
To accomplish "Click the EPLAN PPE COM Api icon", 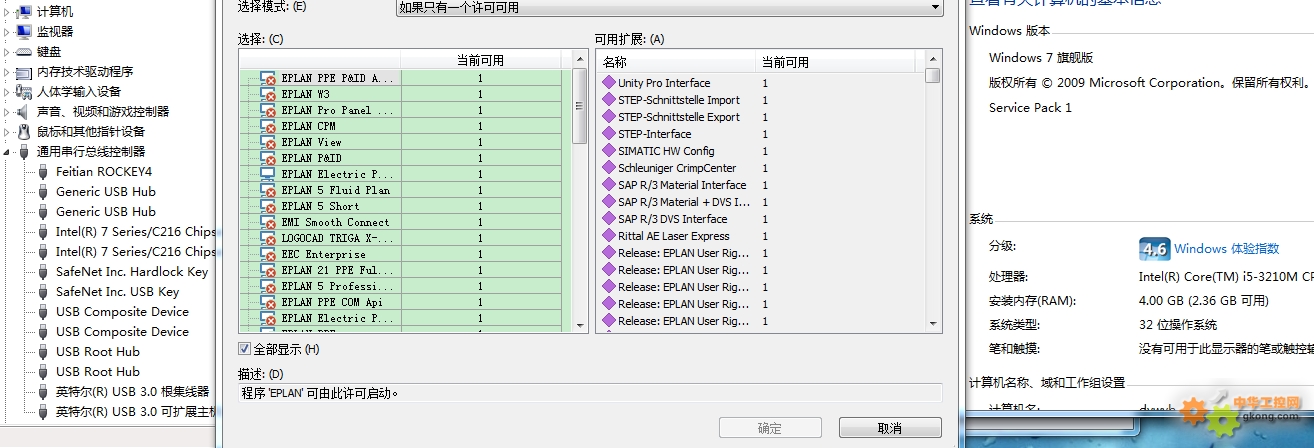I will [268, 302].
